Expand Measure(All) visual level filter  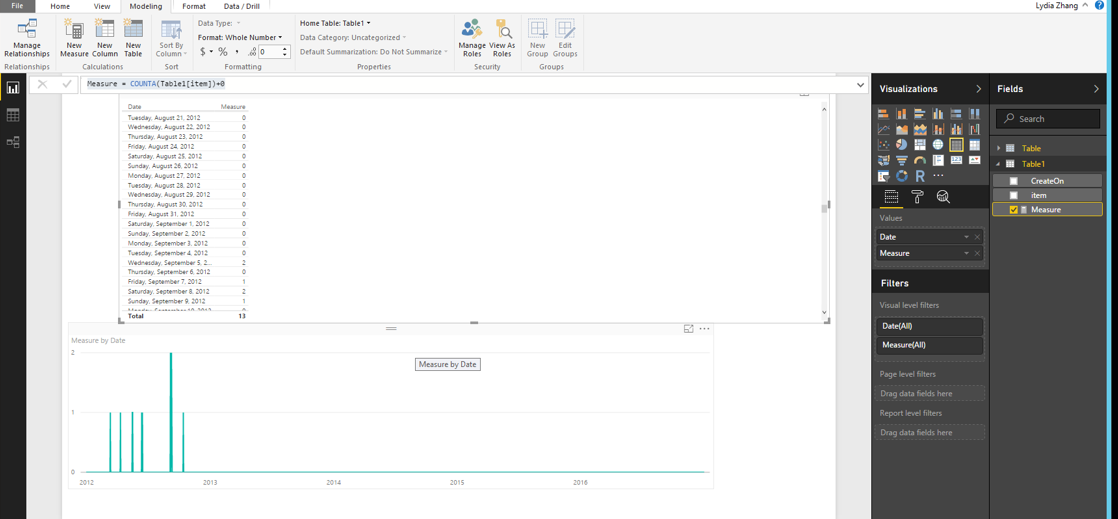pos(929,345)
